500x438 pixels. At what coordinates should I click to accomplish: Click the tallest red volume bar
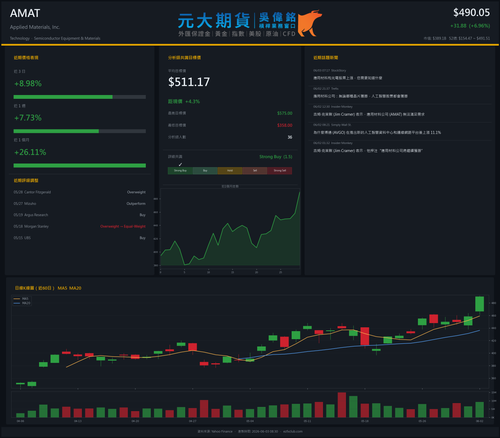click(342, 405)
